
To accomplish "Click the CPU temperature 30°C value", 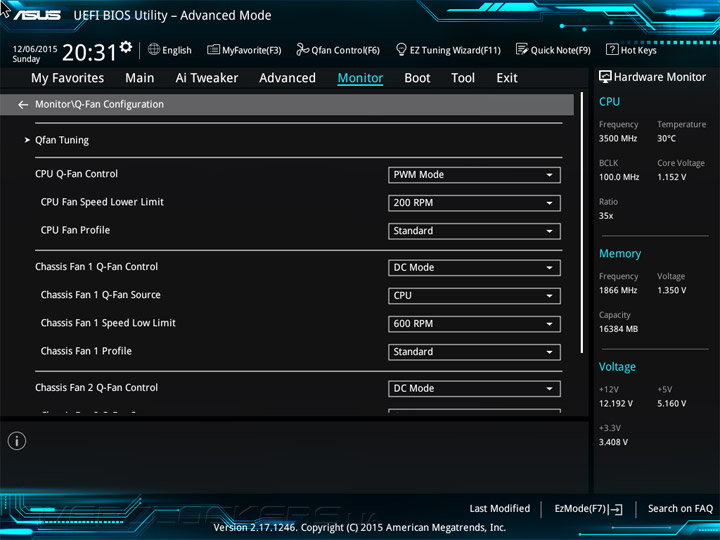I will [x=666, y=138].
